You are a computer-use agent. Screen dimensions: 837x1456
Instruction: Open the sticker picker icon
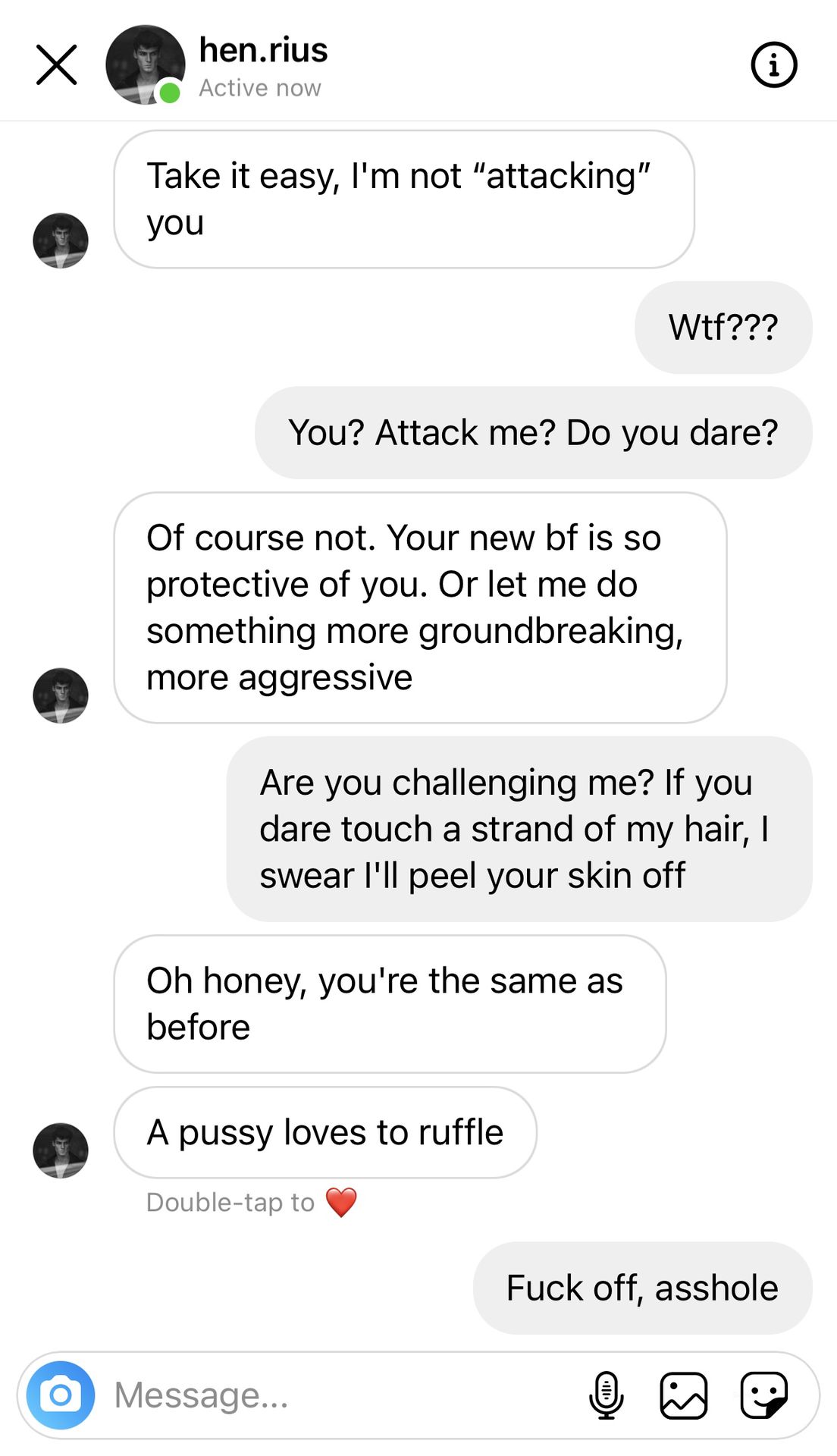click(x=763, y=1395)
